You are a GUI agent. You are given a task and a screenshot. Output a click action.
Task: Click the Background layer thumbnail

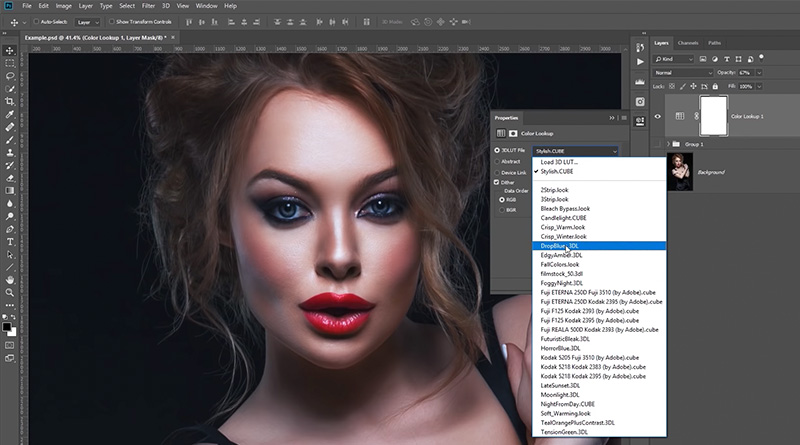[679, 172]
